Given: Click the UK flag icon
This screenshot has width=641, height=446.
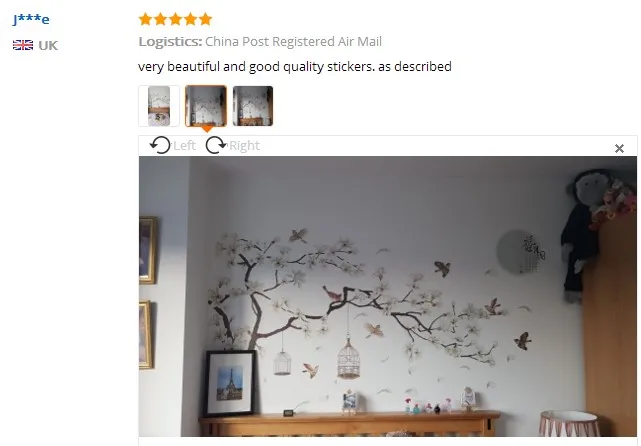Looking at the screenshot, I should click(23, 45).
